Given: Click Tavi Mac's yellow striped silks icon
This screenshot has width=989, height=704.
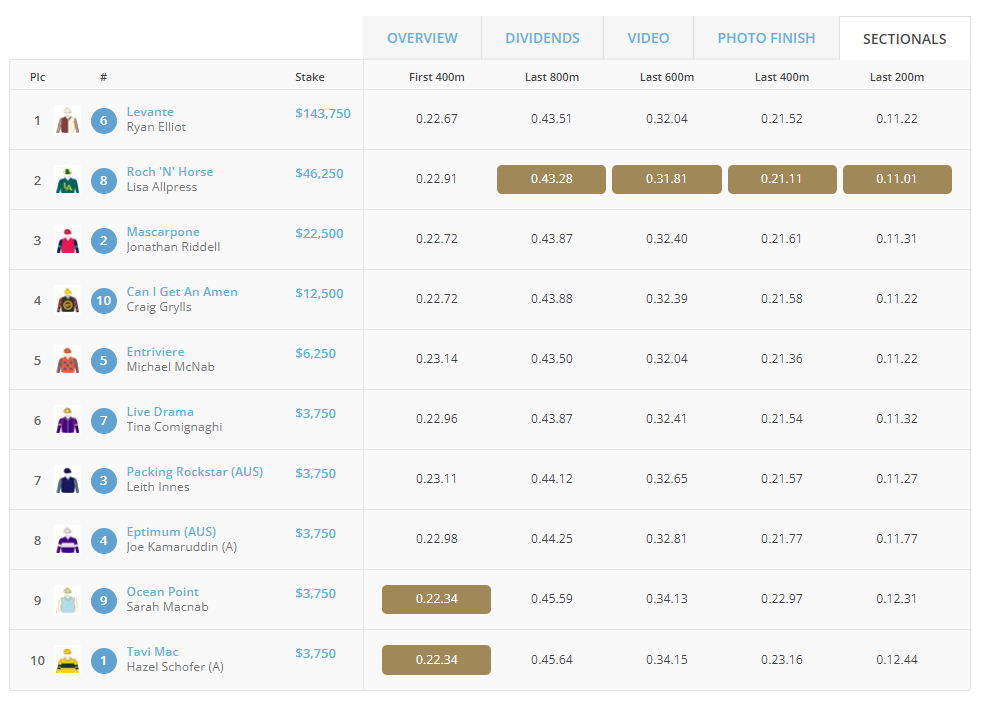Looking at the screenshot, I should coord(67,660).
